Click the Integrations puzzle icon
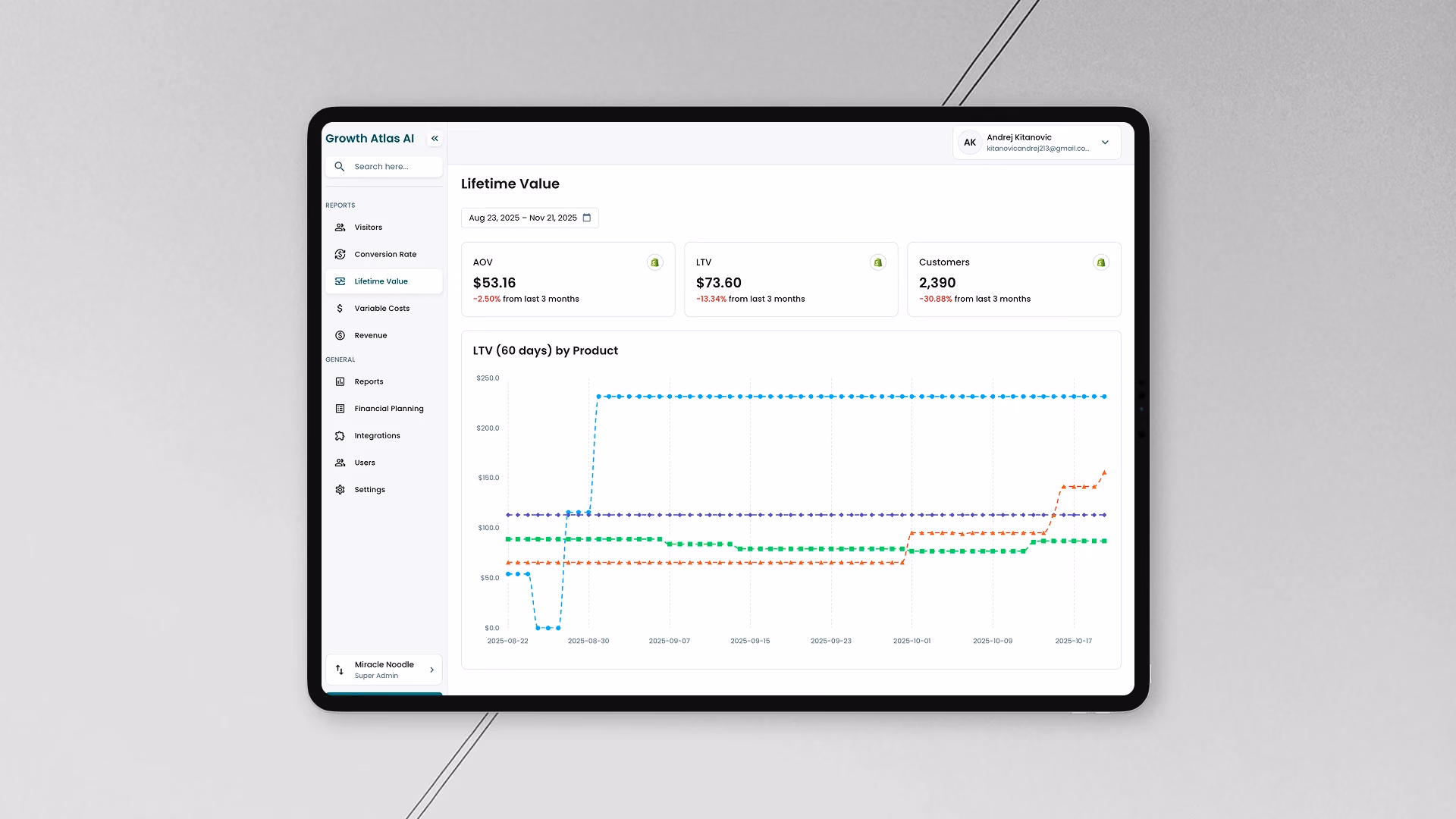 click(340, 436)
